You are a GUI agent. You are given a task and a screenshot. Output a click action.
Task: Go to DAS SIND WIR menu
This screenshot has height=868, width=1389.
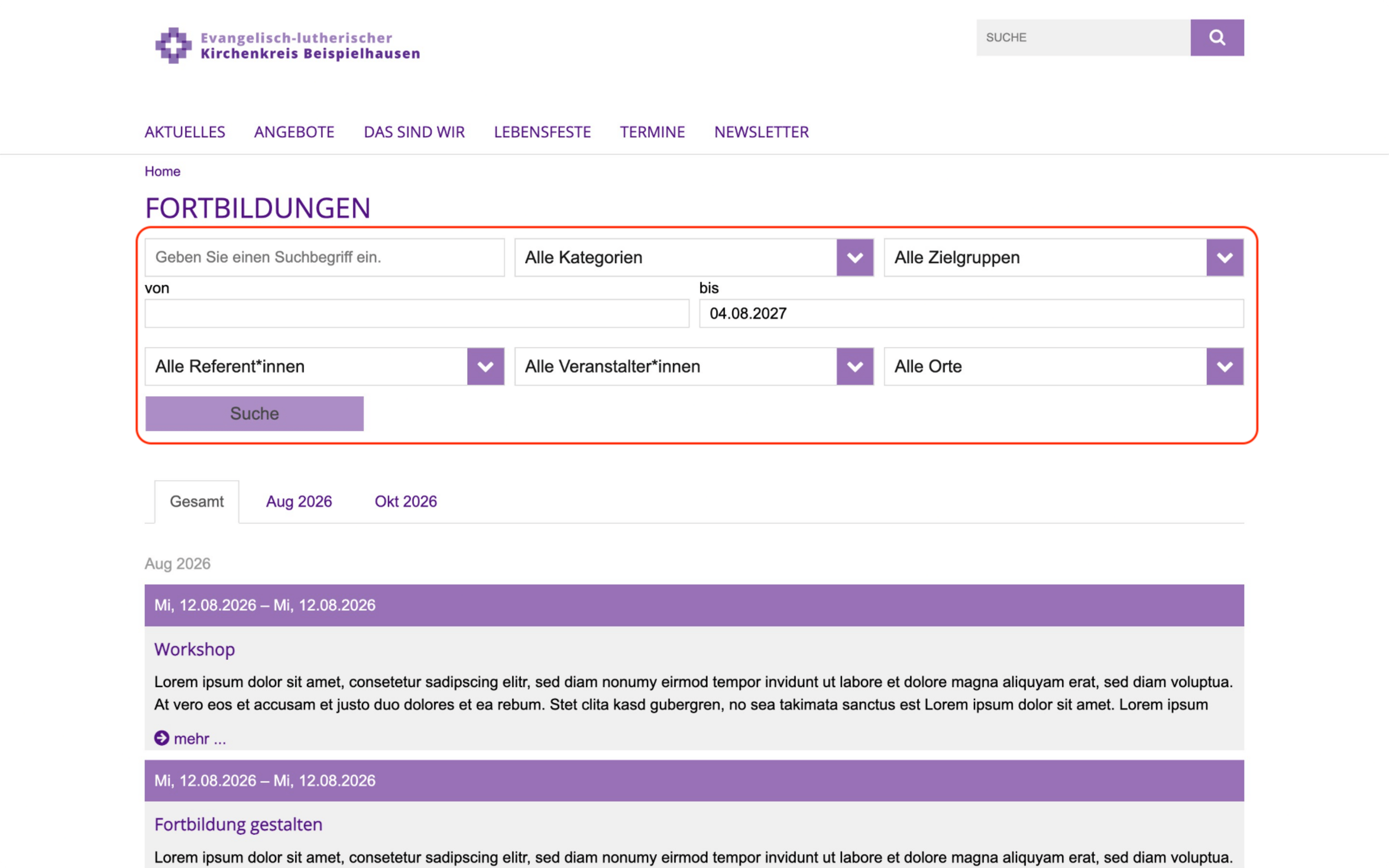[x=415, y=132]
